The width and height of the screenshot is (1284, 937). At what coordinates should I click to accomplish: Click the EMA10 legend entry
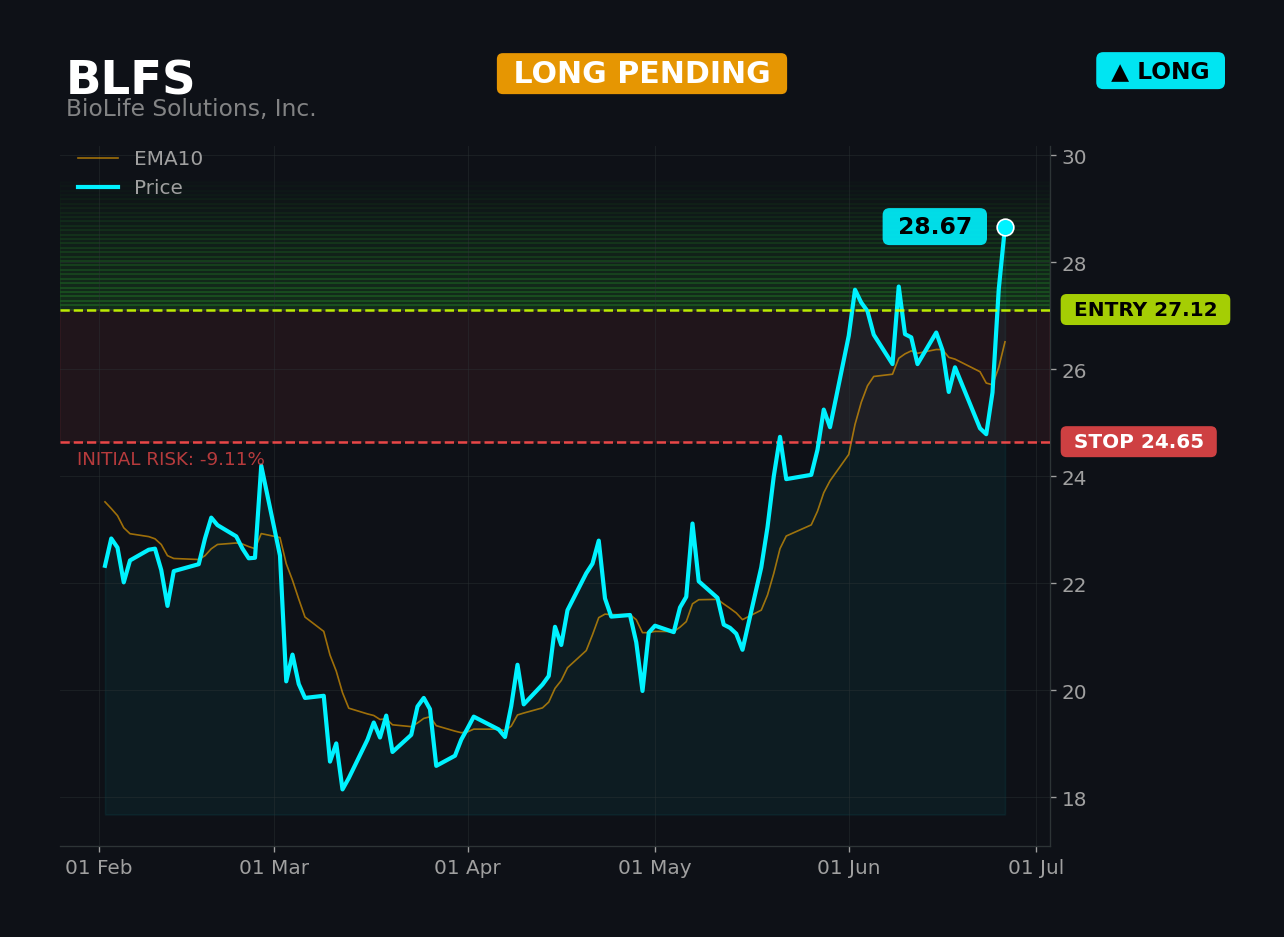pyautogui.click(x=140, y=159)
